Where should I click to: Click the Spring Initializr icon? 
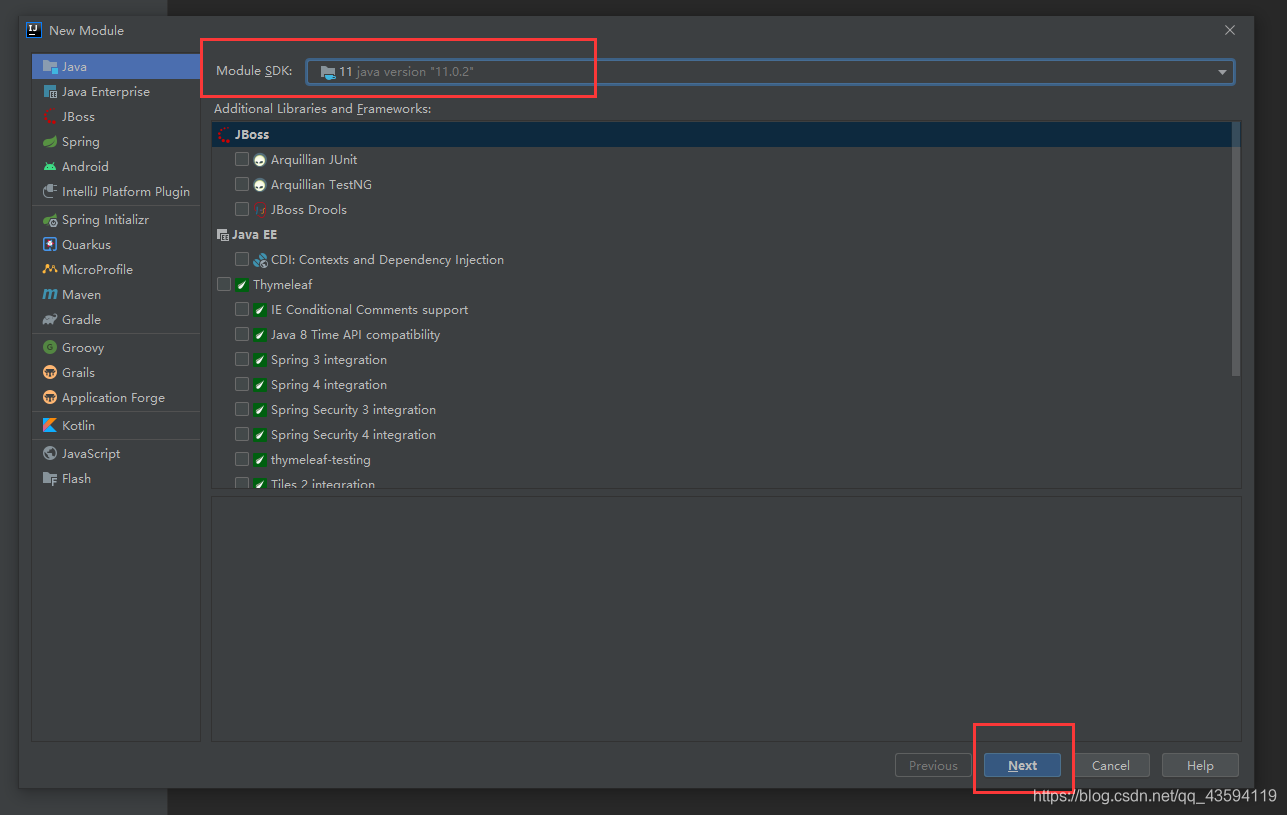[50, 220]
